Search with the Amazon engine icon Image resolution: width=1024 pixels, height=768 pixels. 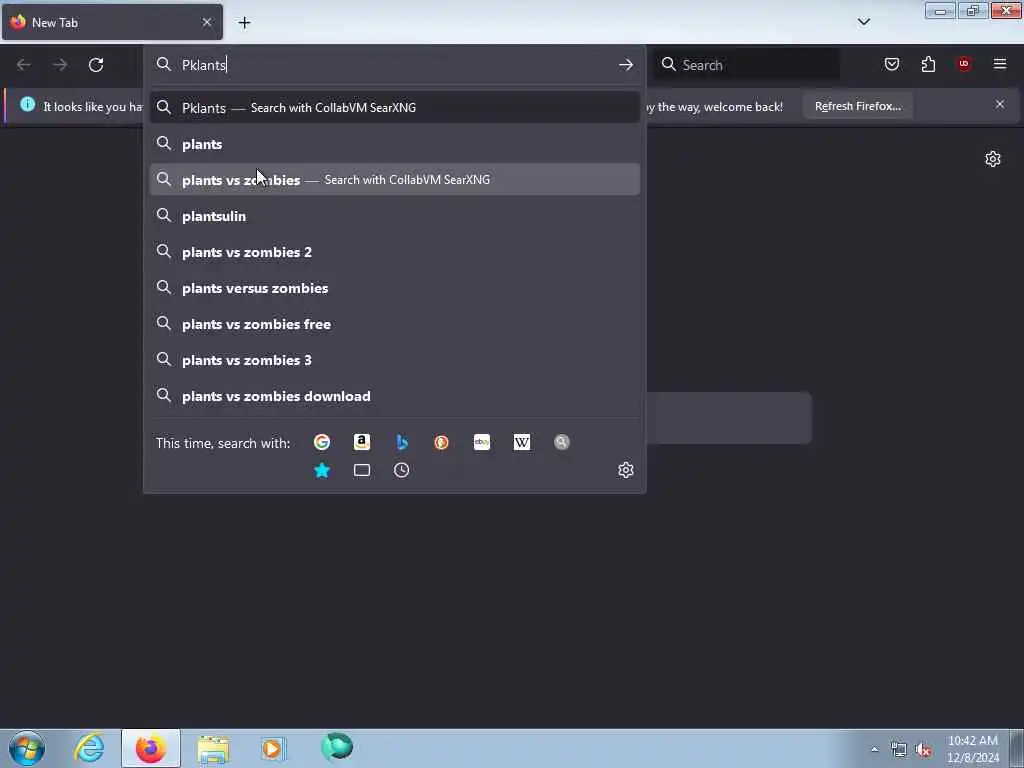(362, 442)
